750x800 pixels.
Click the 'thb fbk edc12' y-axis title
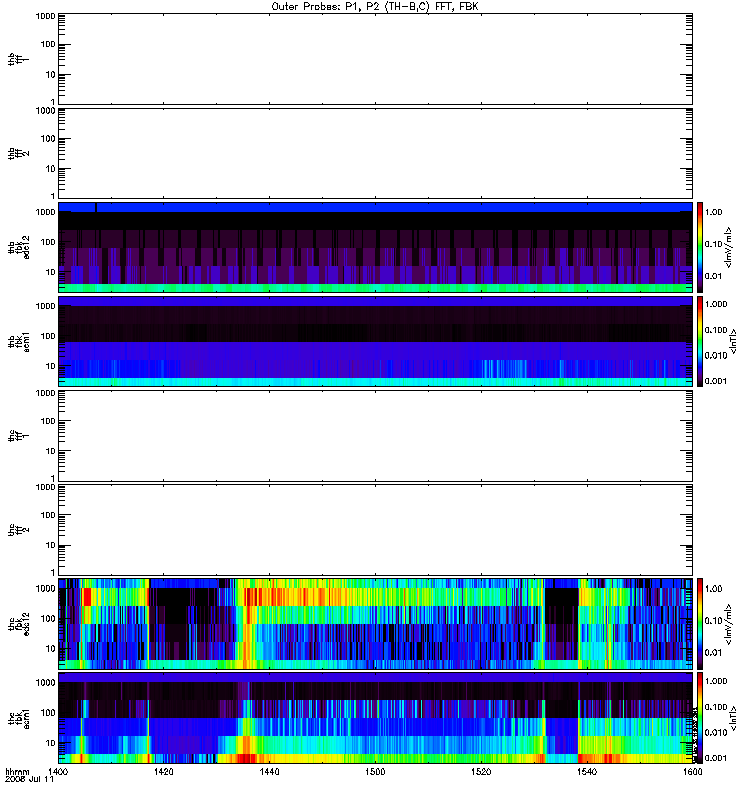click(19, 247)
